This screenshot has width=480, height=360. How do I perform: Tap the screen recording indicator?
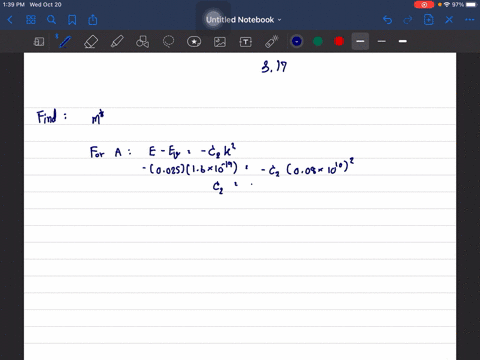point(424,5)
